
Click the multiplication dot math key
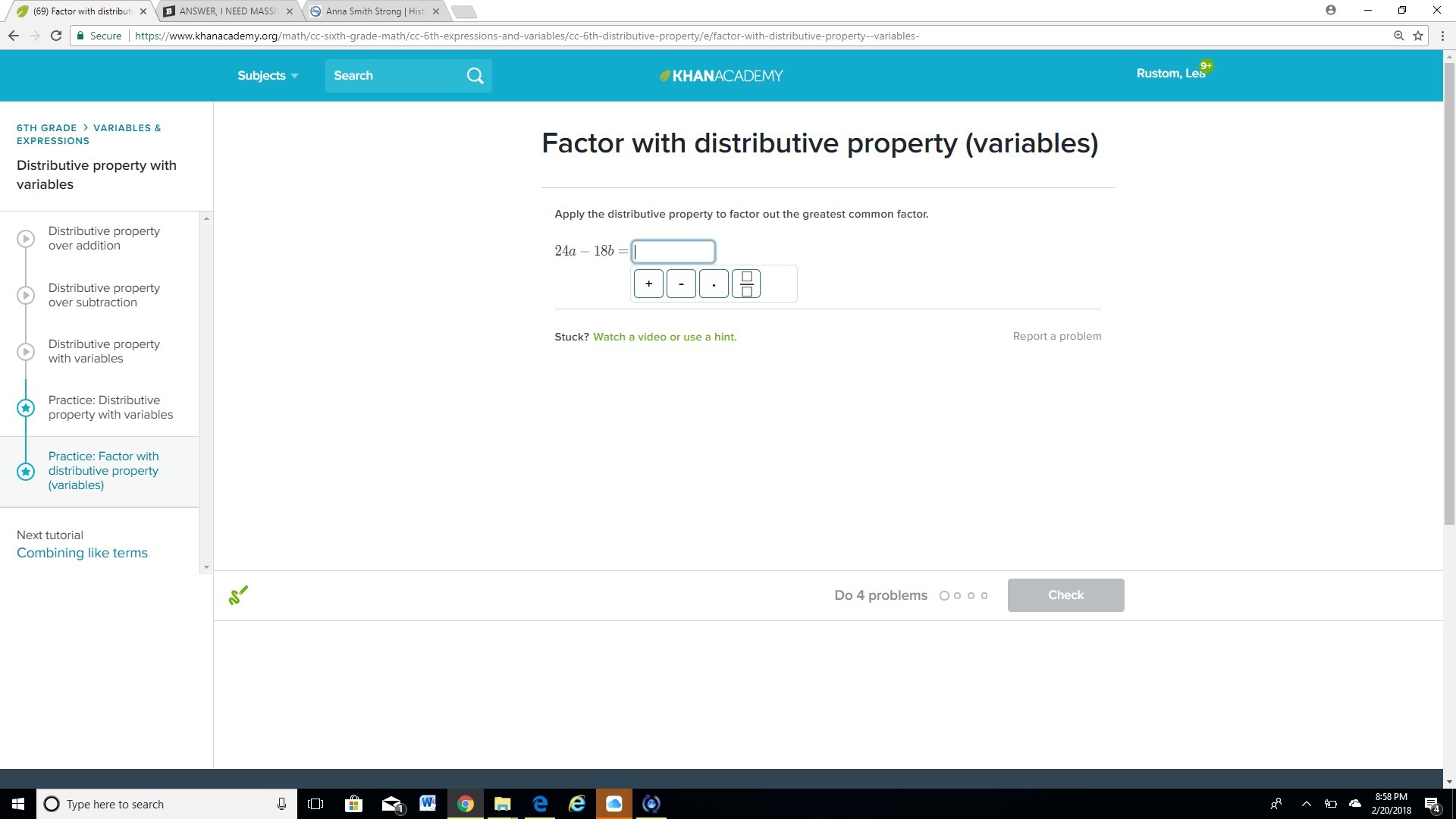[714, 284]
